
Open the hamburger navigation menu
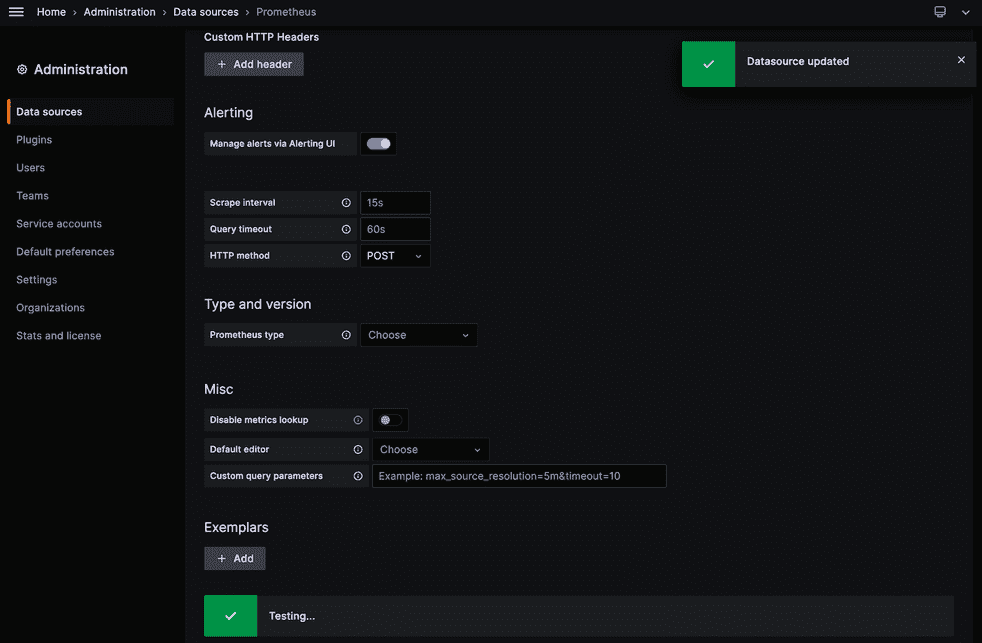[x=16, y=12]
